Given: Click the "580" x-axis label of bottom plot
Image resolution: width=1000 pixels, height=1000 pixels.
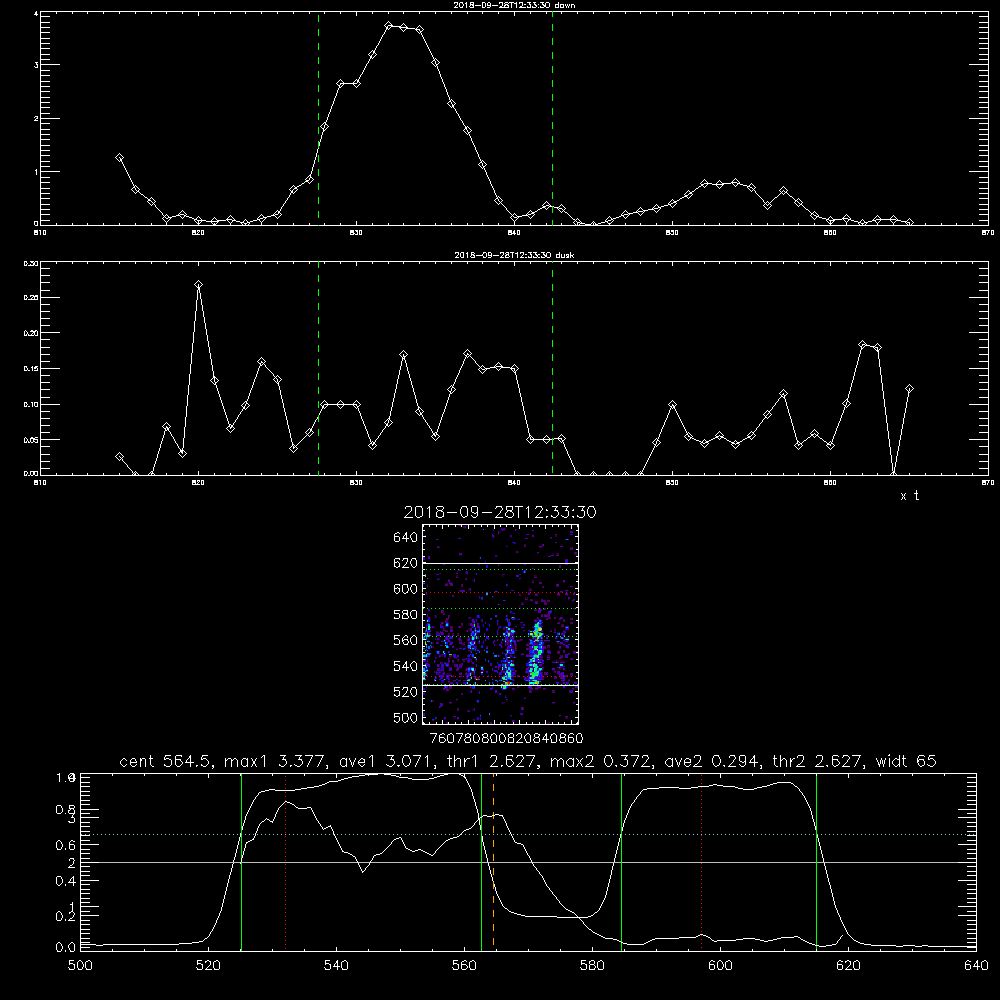Looking at the screenshot, I should pyautogui.click(x=592, y=966).
